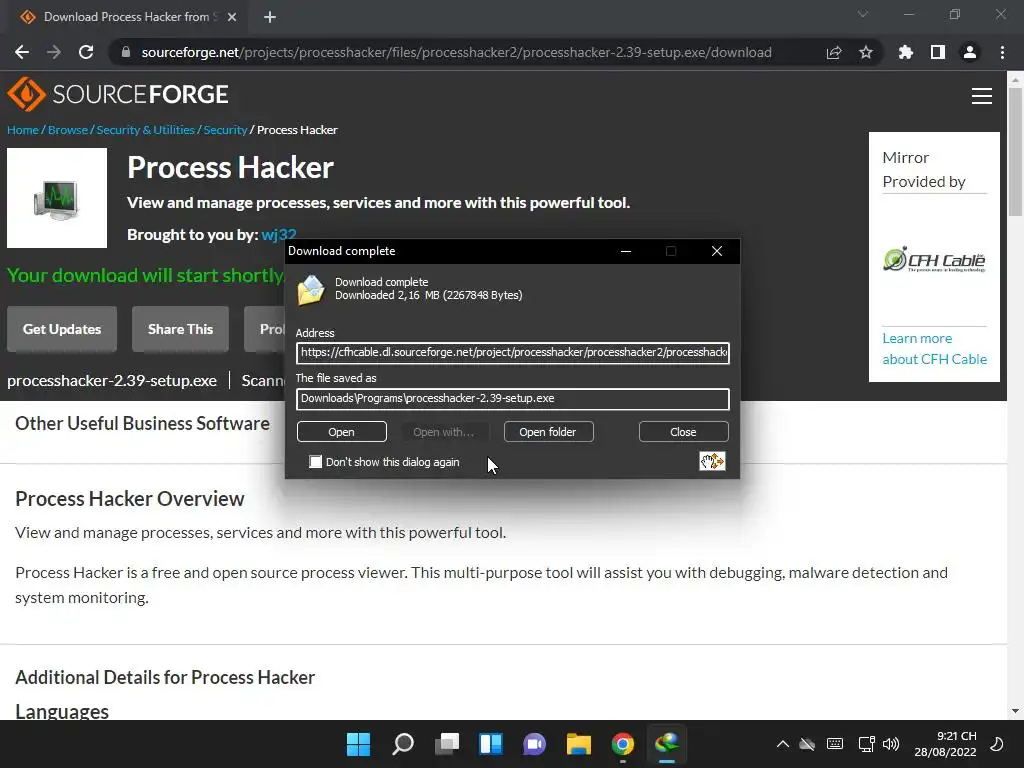Click Learn more about CFH Cable link
This screenshot has height=768, width=1024.
point(935,349)
